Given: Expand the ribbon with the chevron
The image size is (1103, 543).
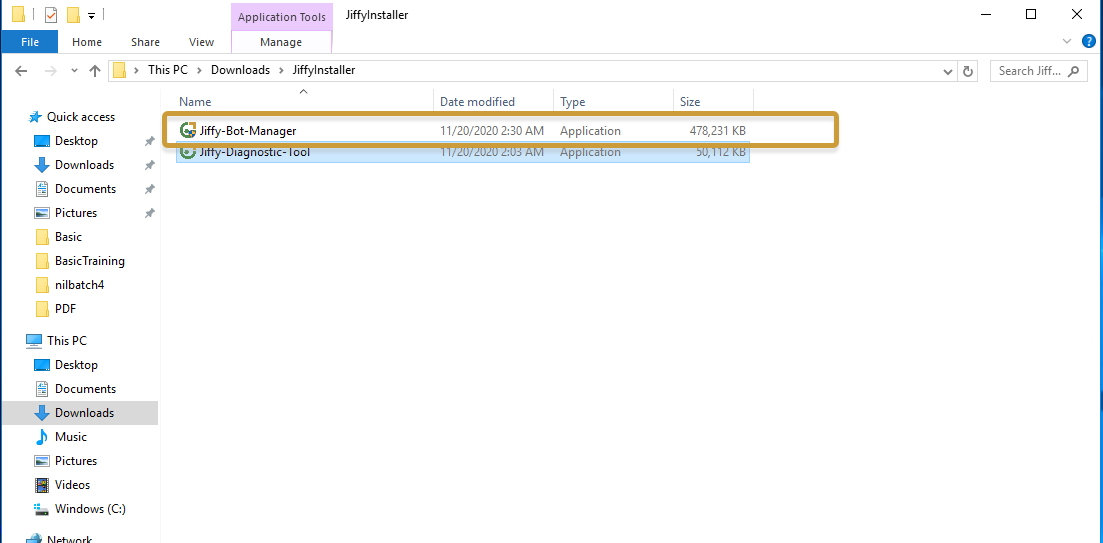Looking at the screenshot, I should coord(1067,41).
